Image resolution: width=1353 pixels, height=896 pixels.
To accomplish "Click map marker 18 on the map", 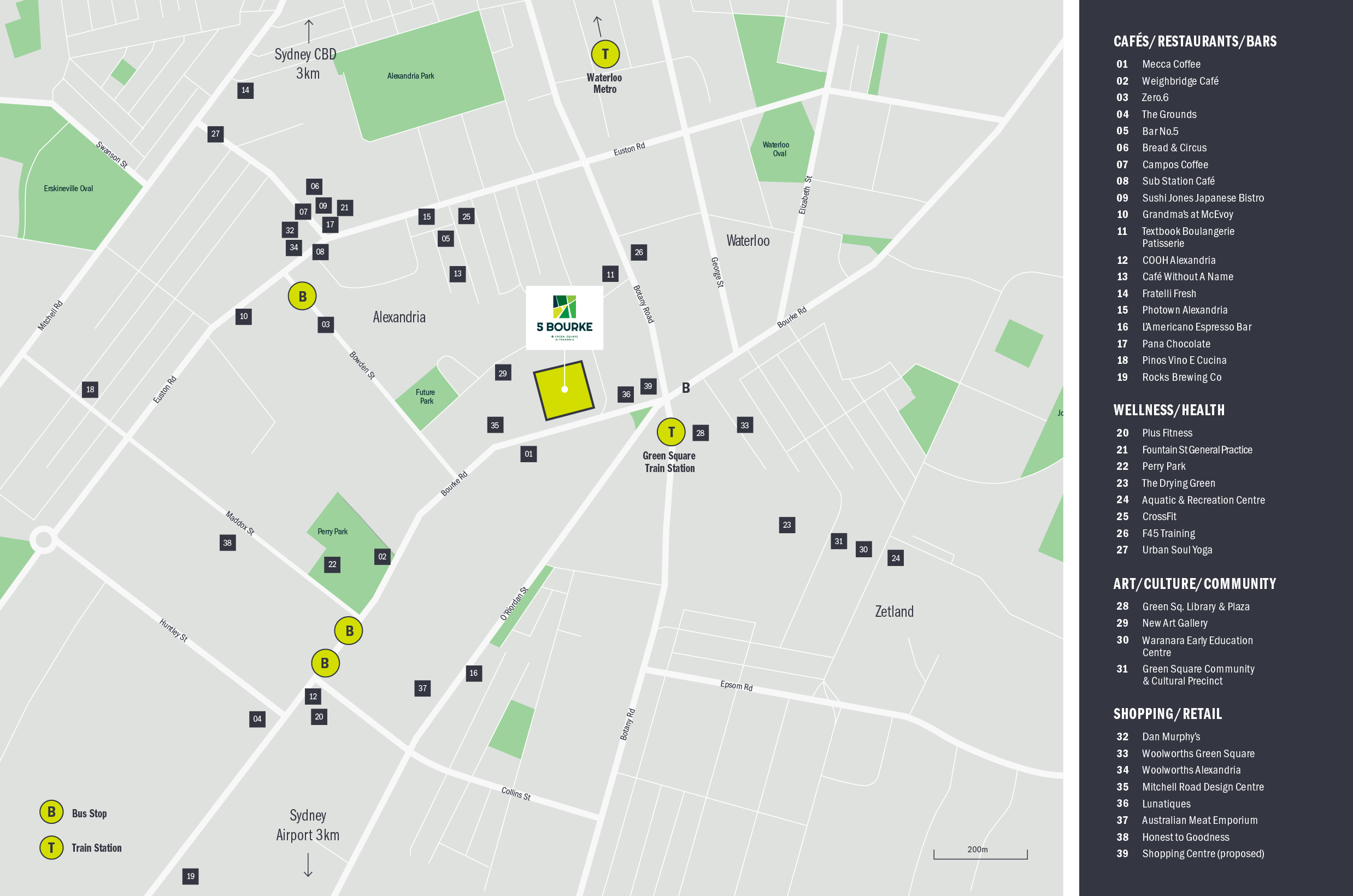I will tap(90, 390).
